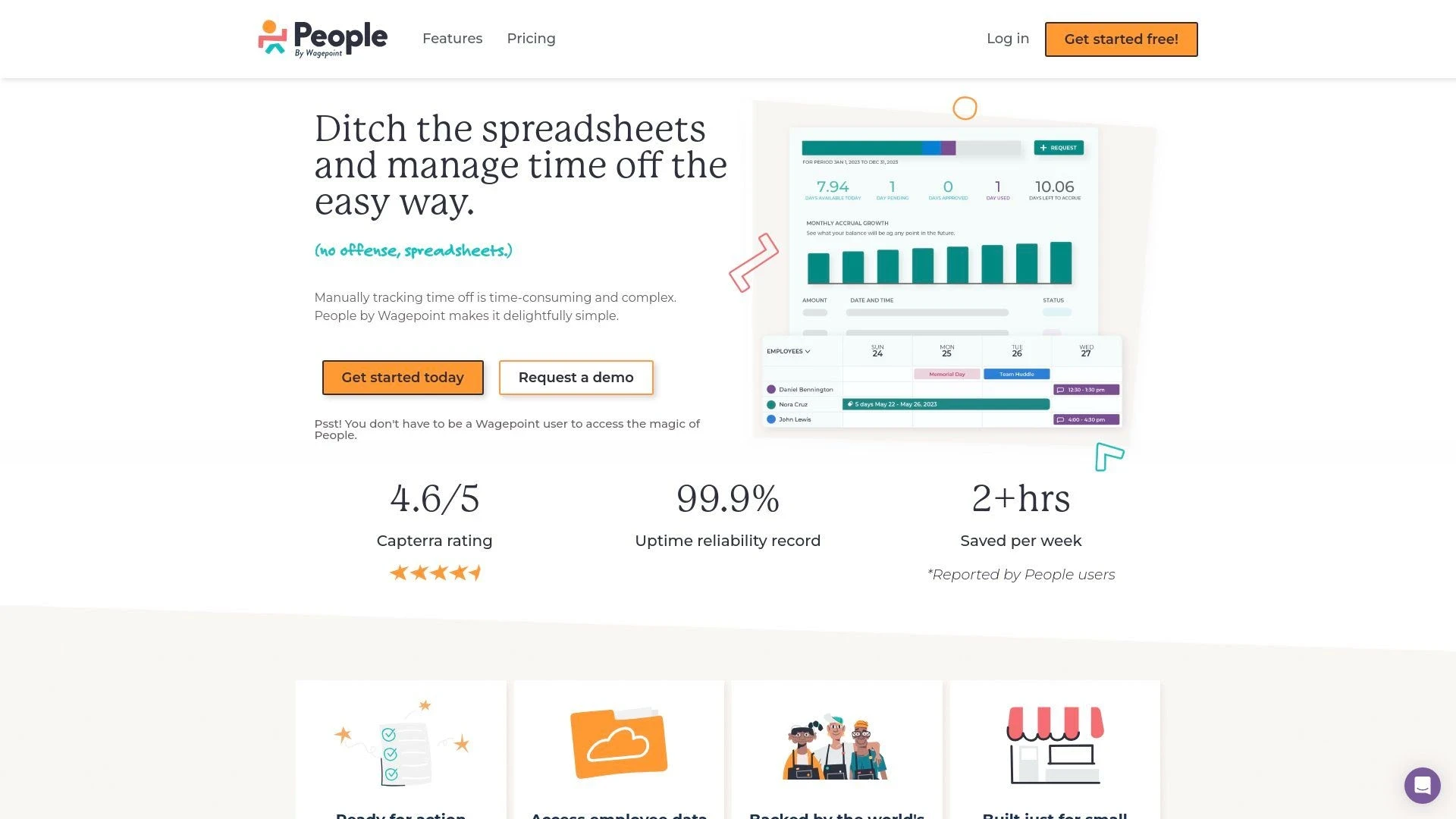Screen dimensions: 1456x819
Task: Click the small business storefront icon
Action: [x=1054, y=745]
